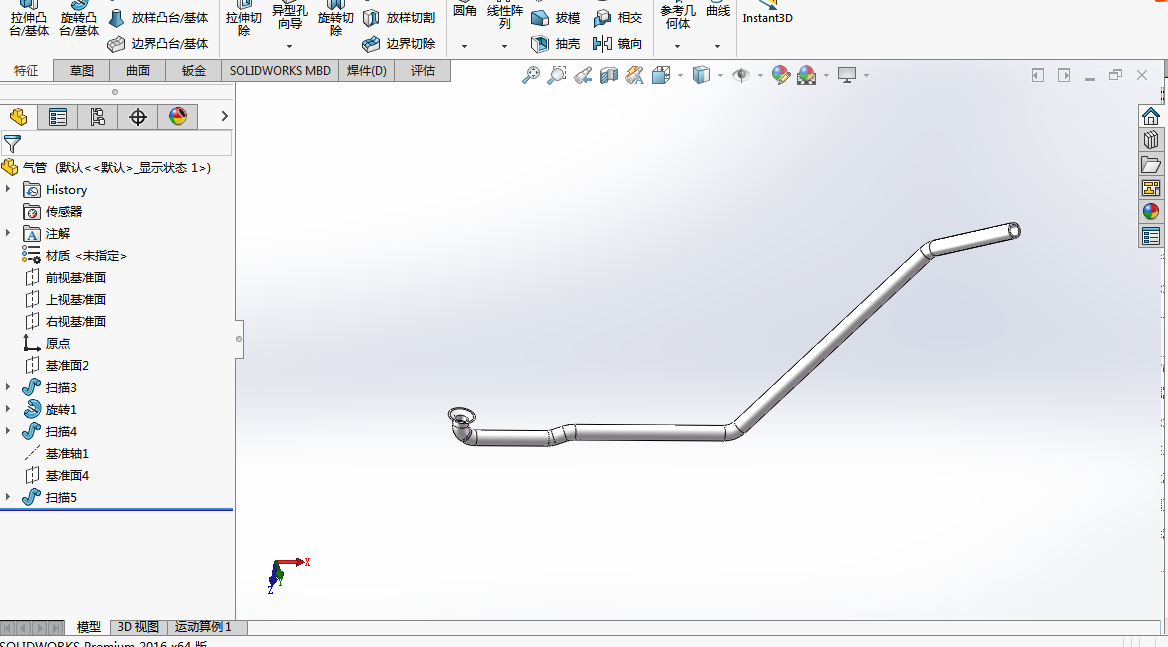
Task: Expand the 扫描3 feature
Action: (8, 387)
